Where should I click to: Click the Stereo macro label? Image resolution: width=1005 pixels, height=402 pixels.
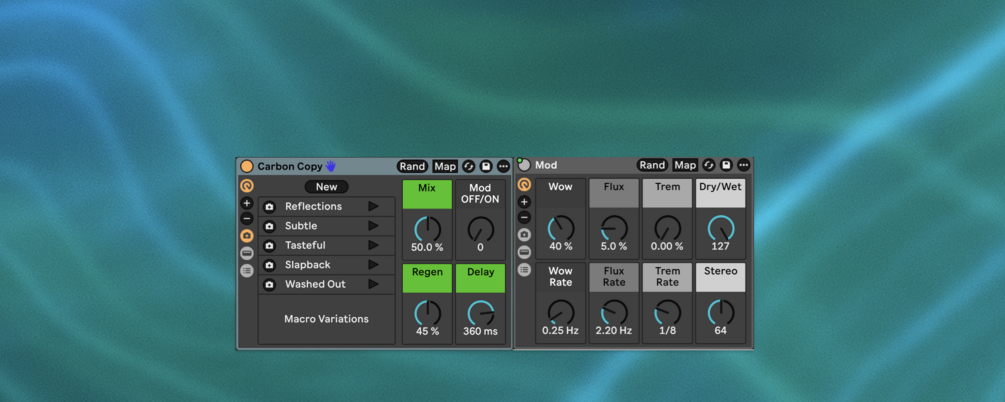(721, 277)
